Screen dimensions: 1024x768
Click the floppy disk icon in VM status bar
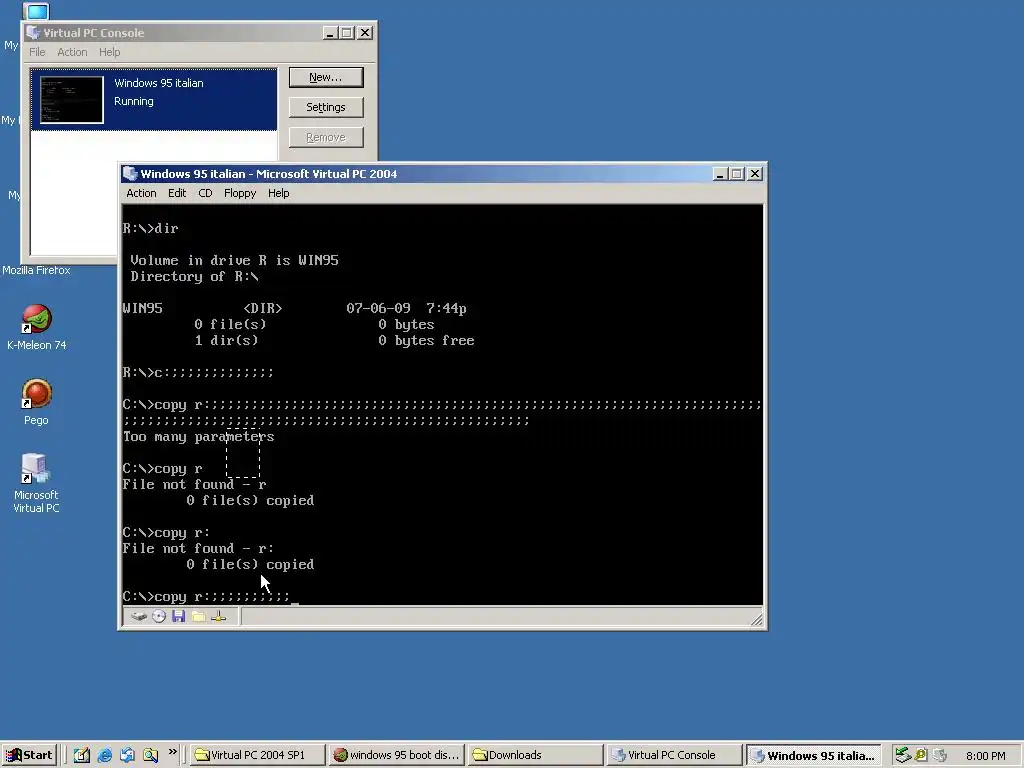[x=178, y=616]
